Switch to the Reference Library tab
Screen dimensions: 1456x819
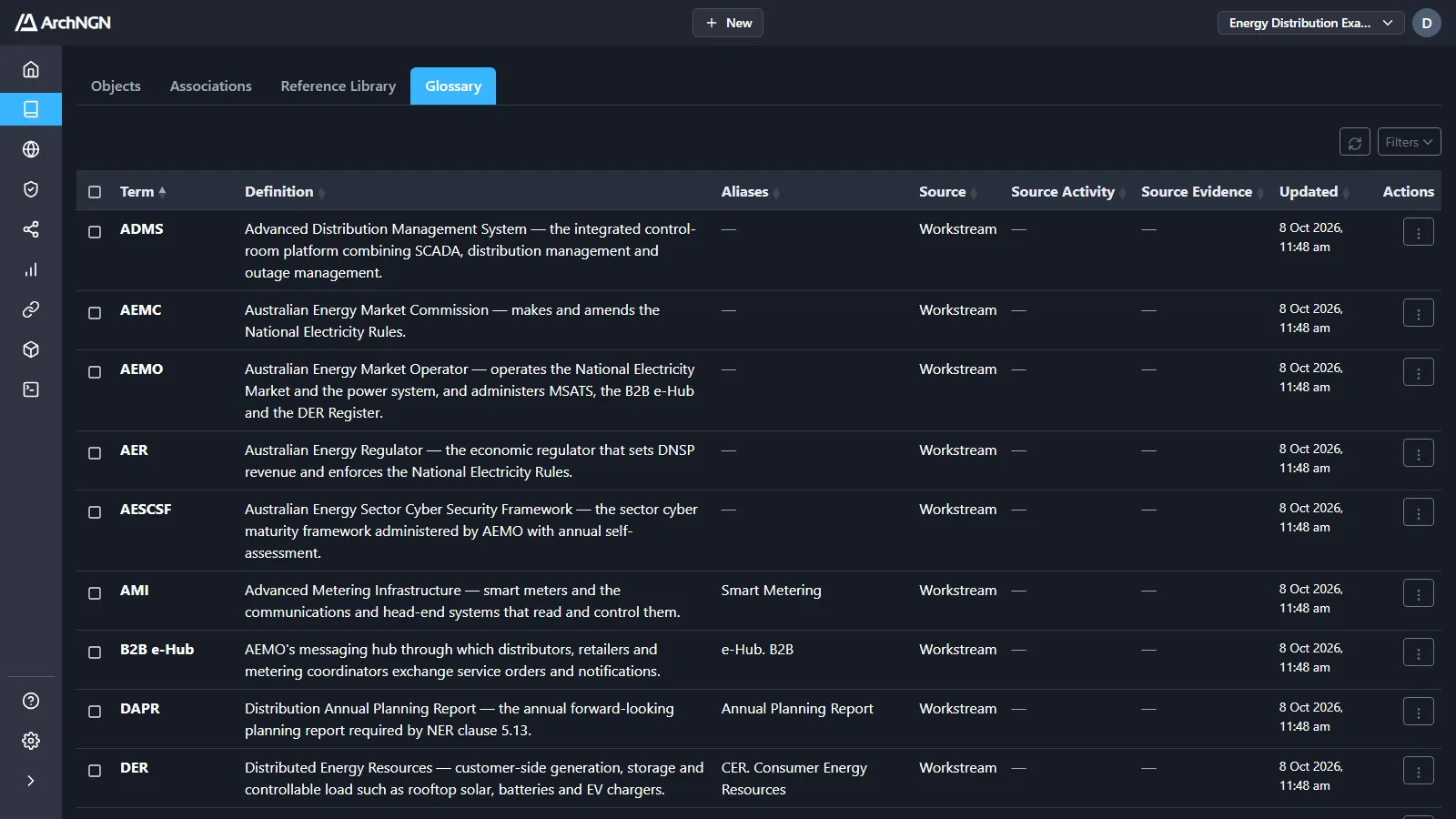coord(339,86)
